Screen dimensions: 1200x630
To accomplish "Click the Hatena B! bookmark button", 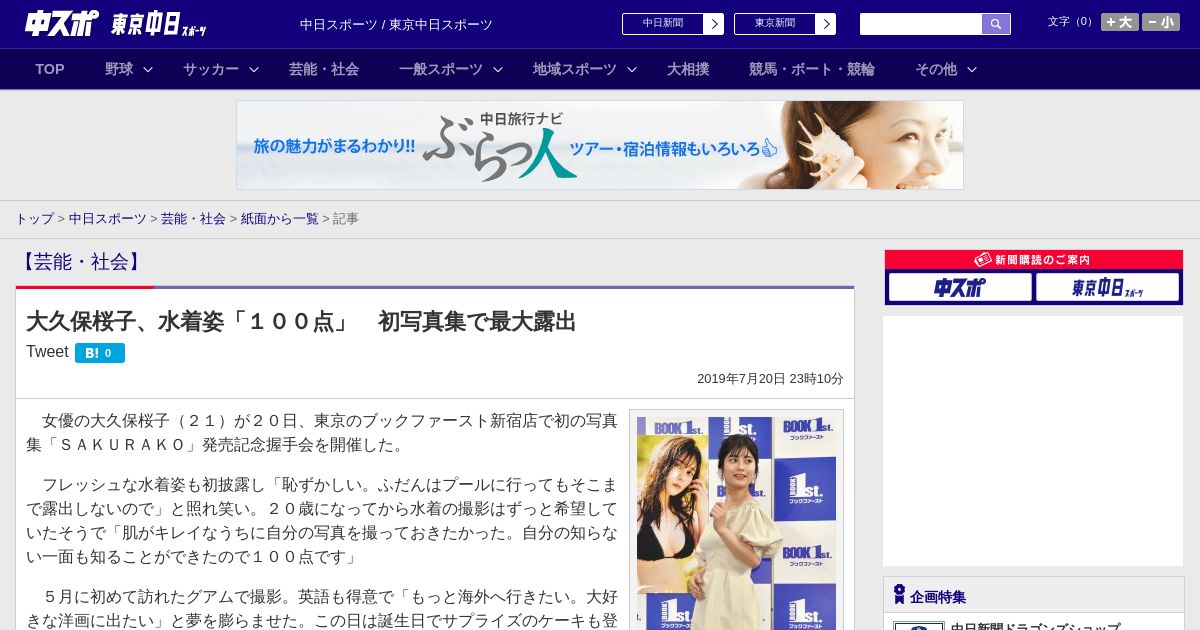I will click(100, 353).
